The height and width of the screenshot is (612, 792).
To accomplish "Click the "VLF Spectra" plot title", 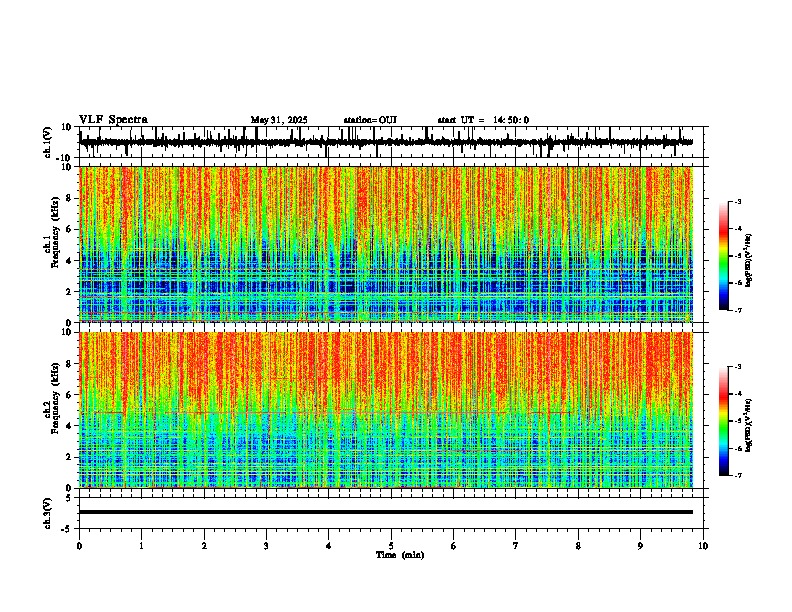I will pos(113,120).
